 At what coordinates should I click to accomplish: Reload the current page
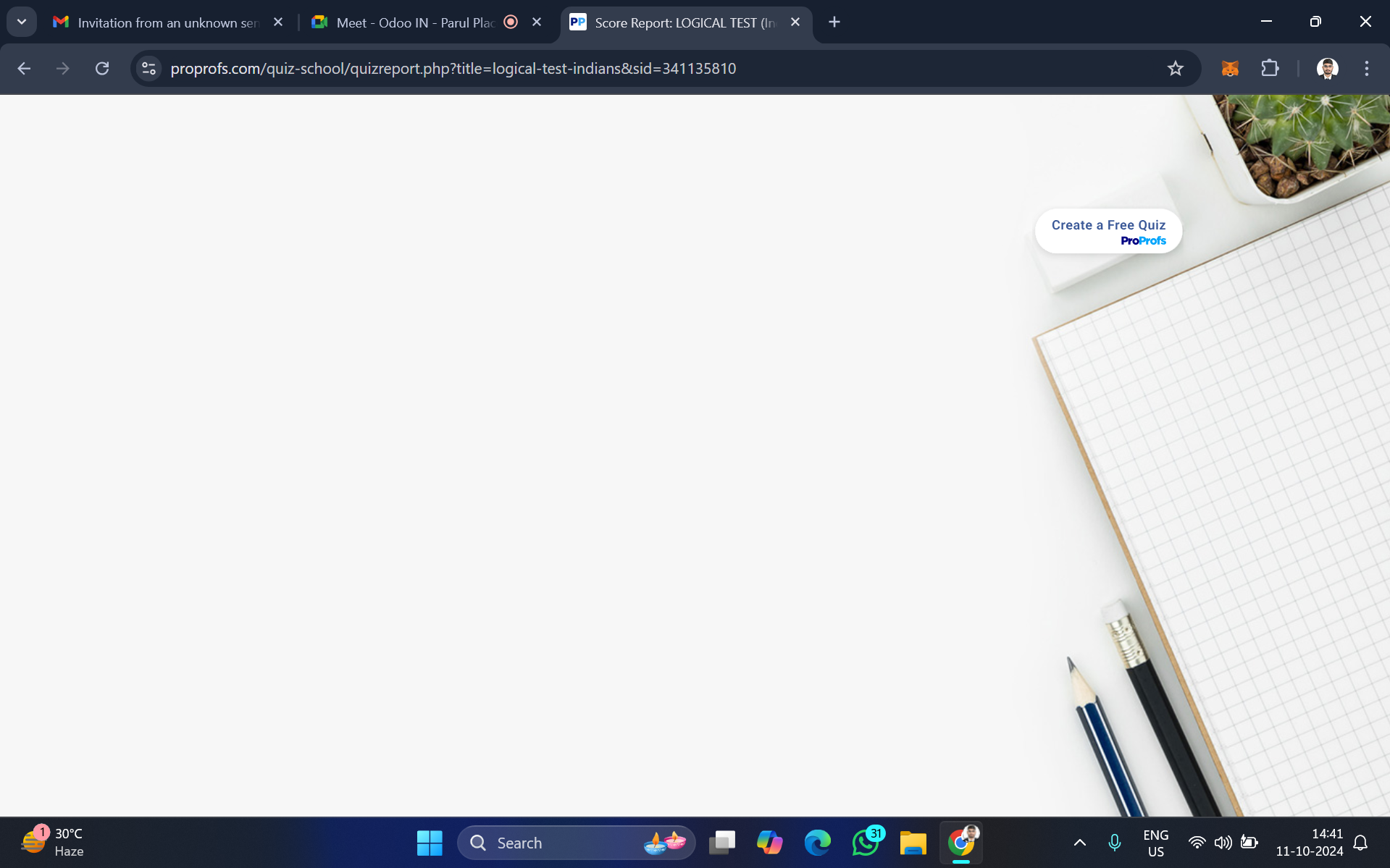tap(102, 69)
